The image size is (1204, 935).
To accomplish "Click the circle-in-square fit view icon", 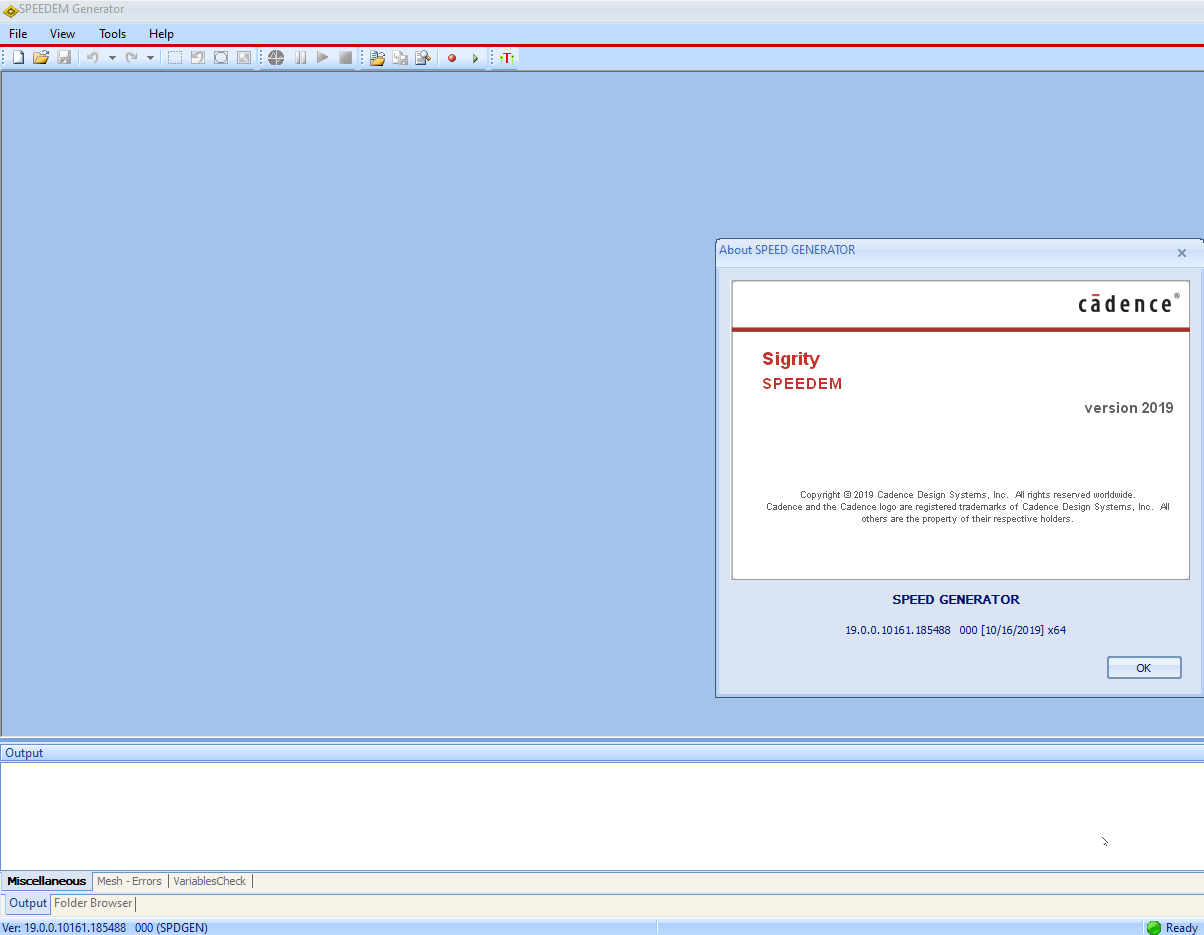I will tap(221, 58).
